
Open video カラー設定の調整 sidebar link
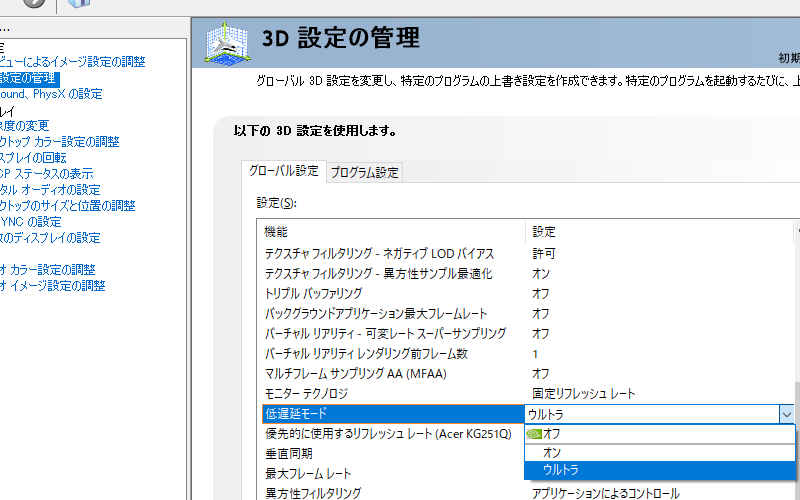pos(47,270)
